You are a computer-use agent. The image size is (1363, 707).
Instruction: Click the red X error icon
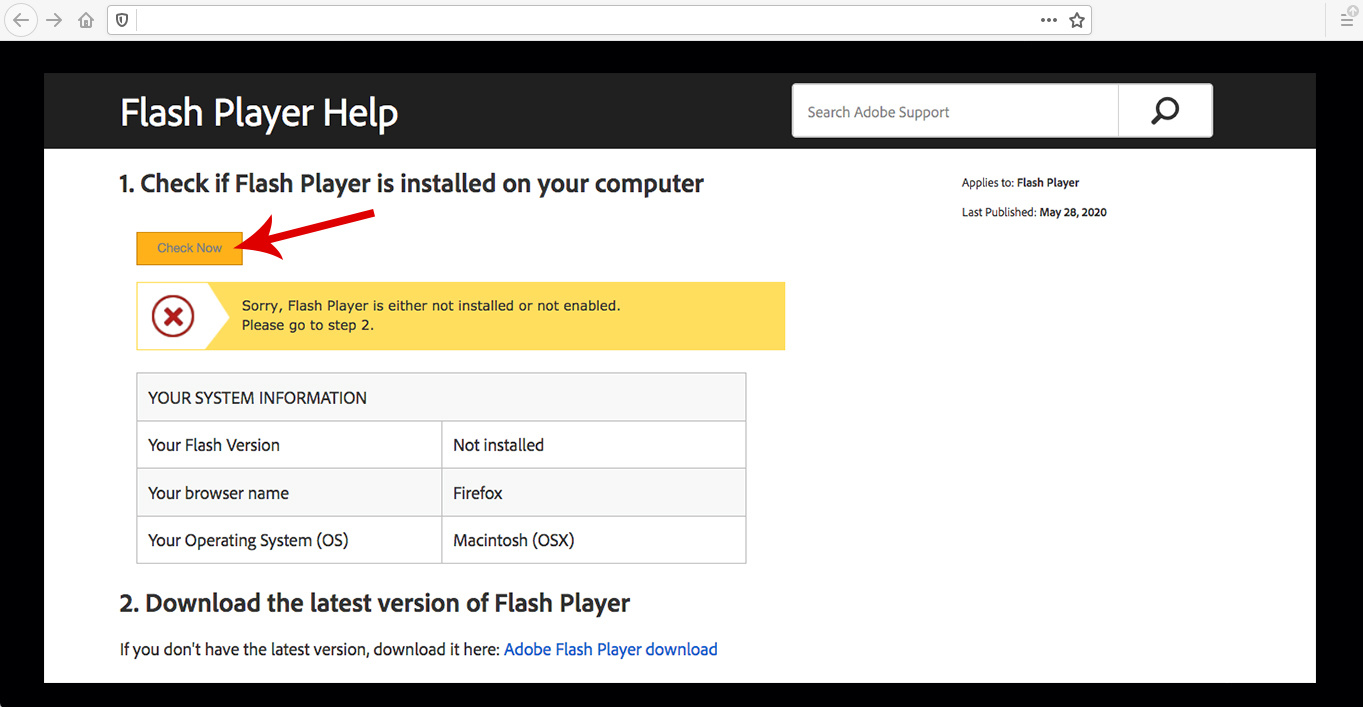click(x=173, y=317)
